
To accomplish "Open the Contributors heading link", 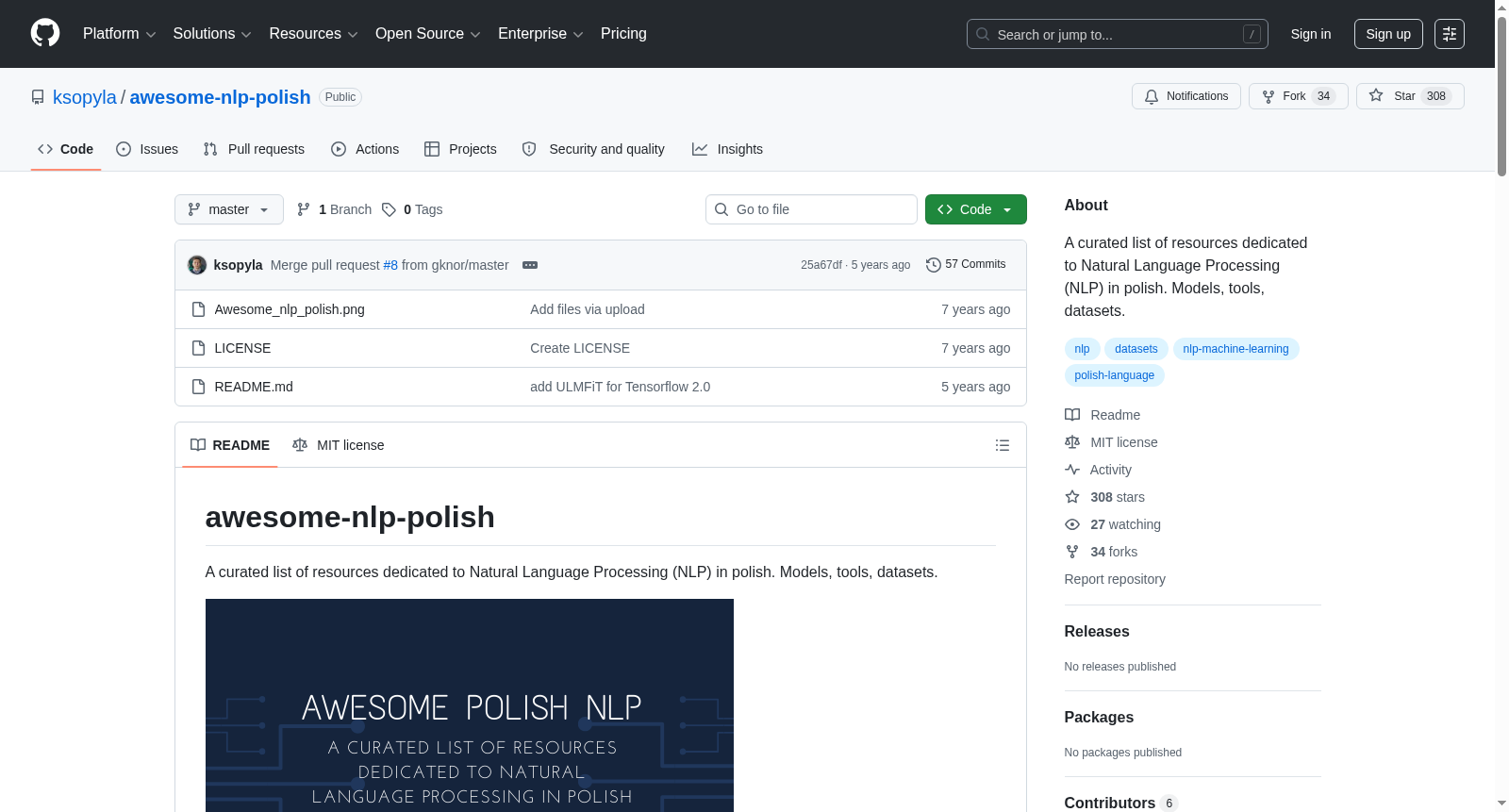I will [1120, 804].
